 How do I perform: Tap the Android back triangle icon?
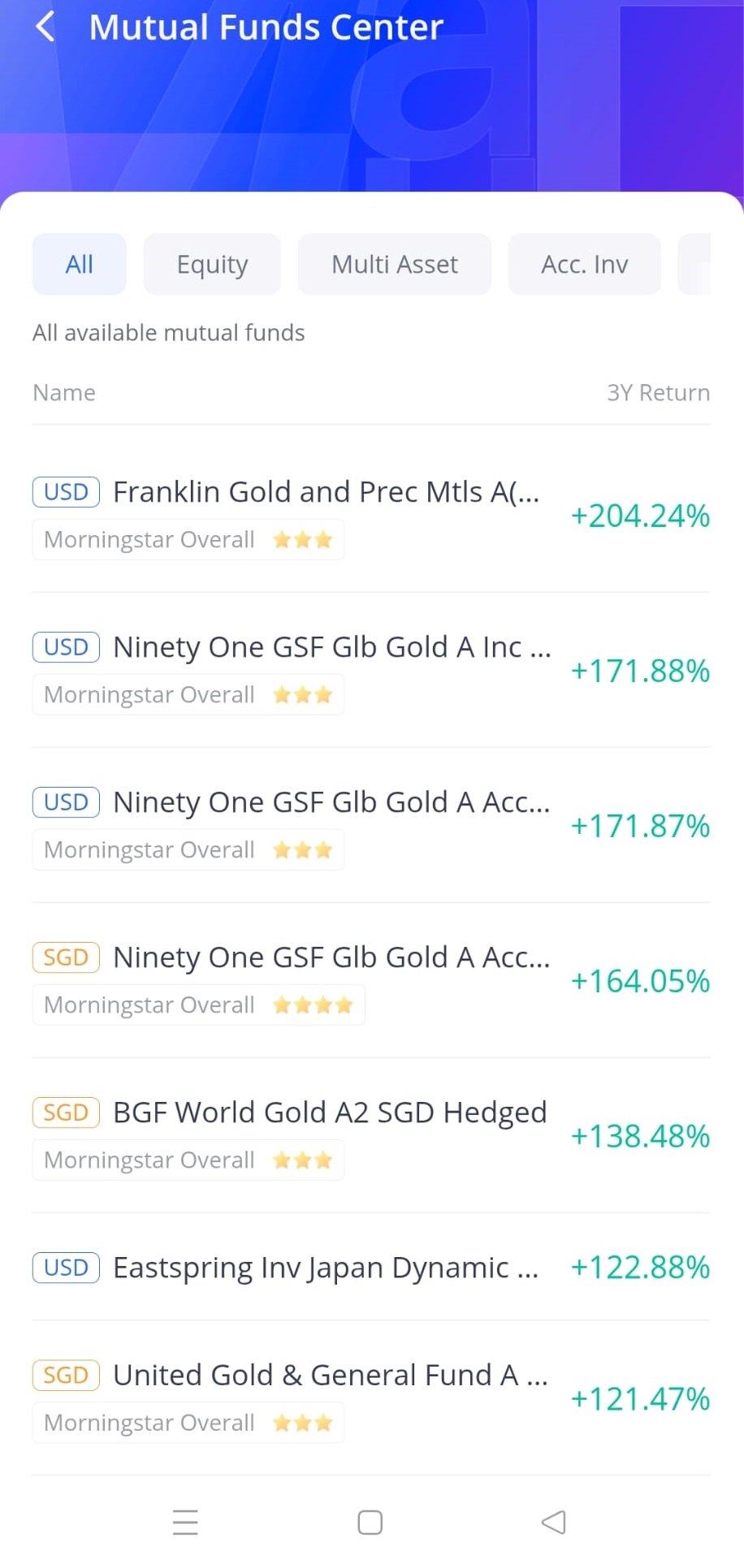pyautogui.click(x=554, y=1523)
